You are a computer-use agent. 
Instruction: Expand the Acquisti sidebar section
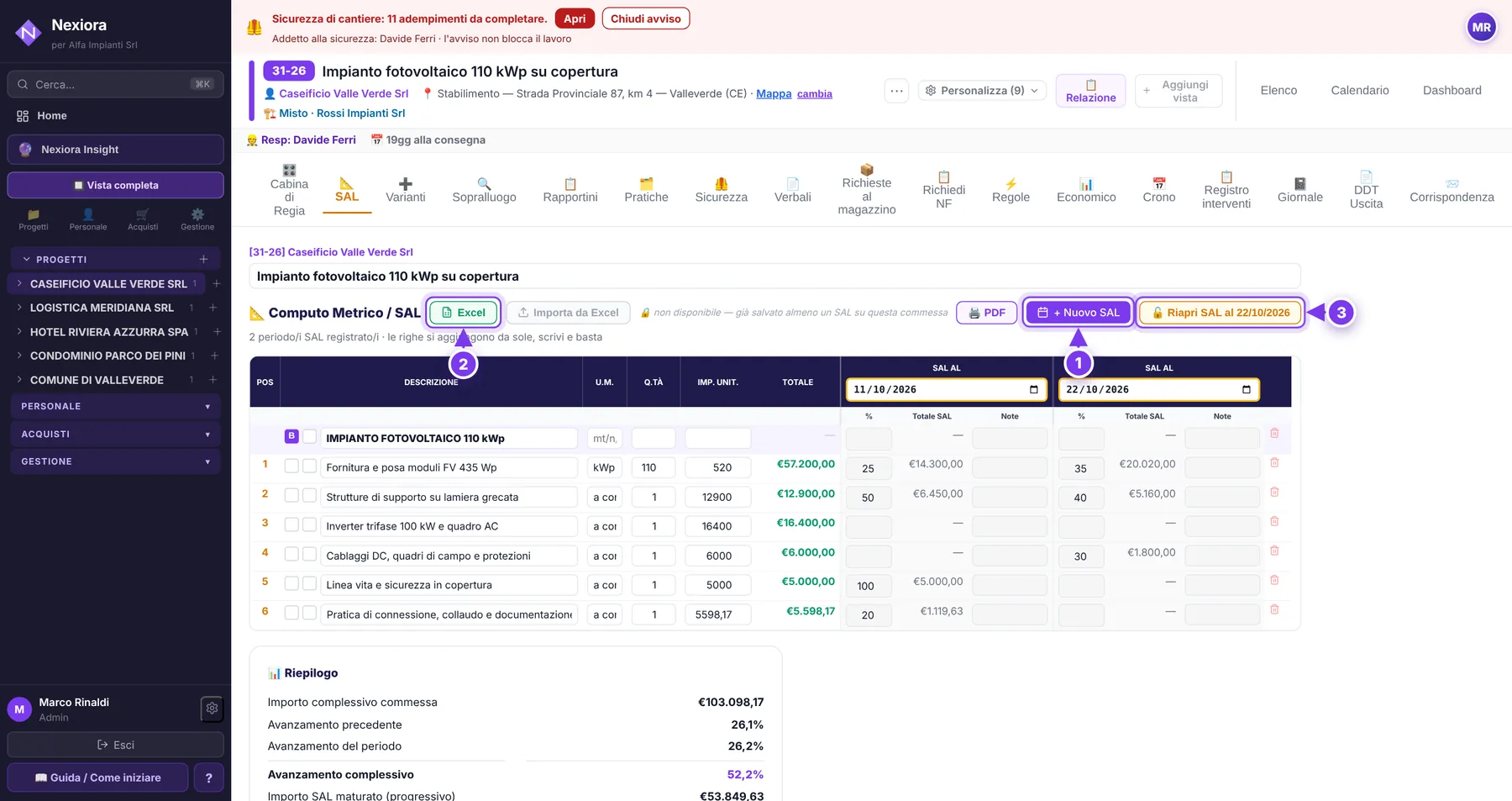[115, 434]
